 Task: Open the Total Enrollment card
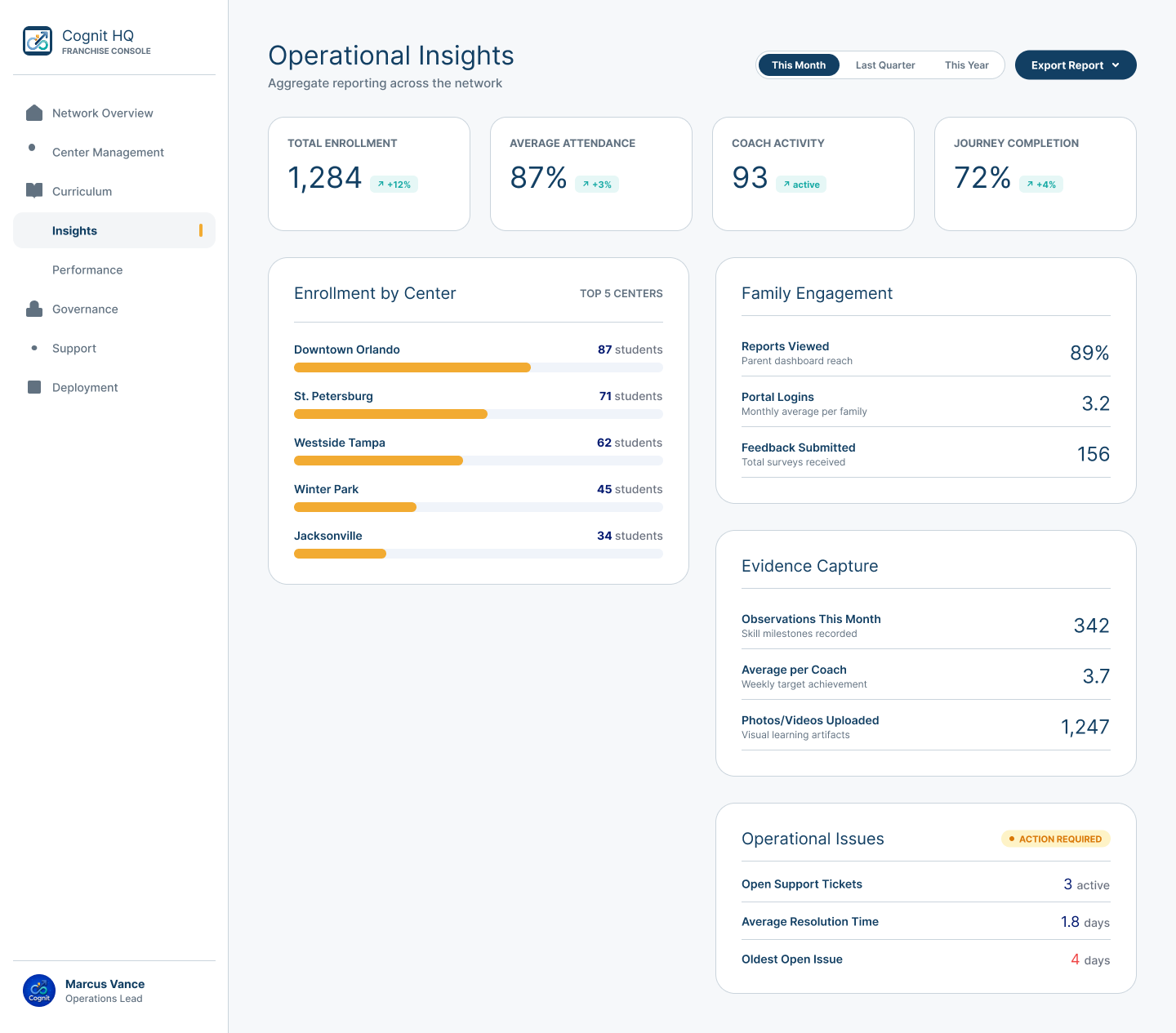(369, 174)
